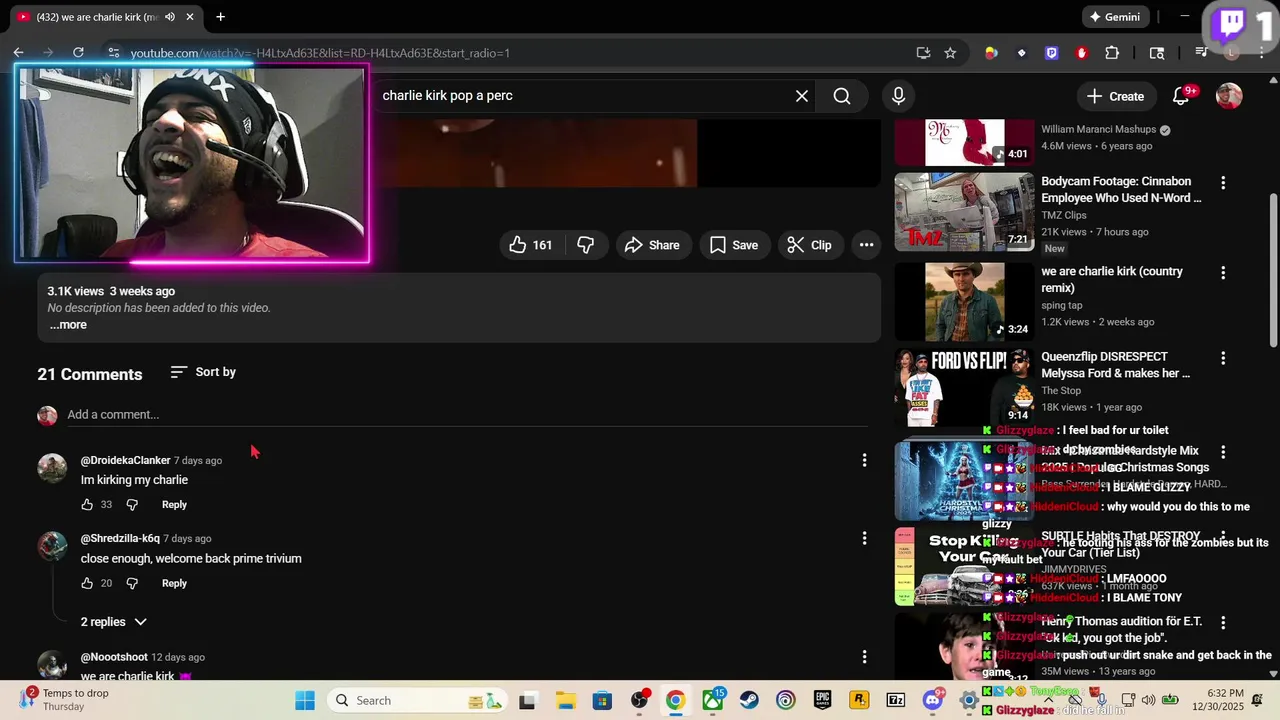Open Queenzflip DISRESPECT video thumbnail
This screenshot has width=1280, height=720.
click(x=964, y=388)
